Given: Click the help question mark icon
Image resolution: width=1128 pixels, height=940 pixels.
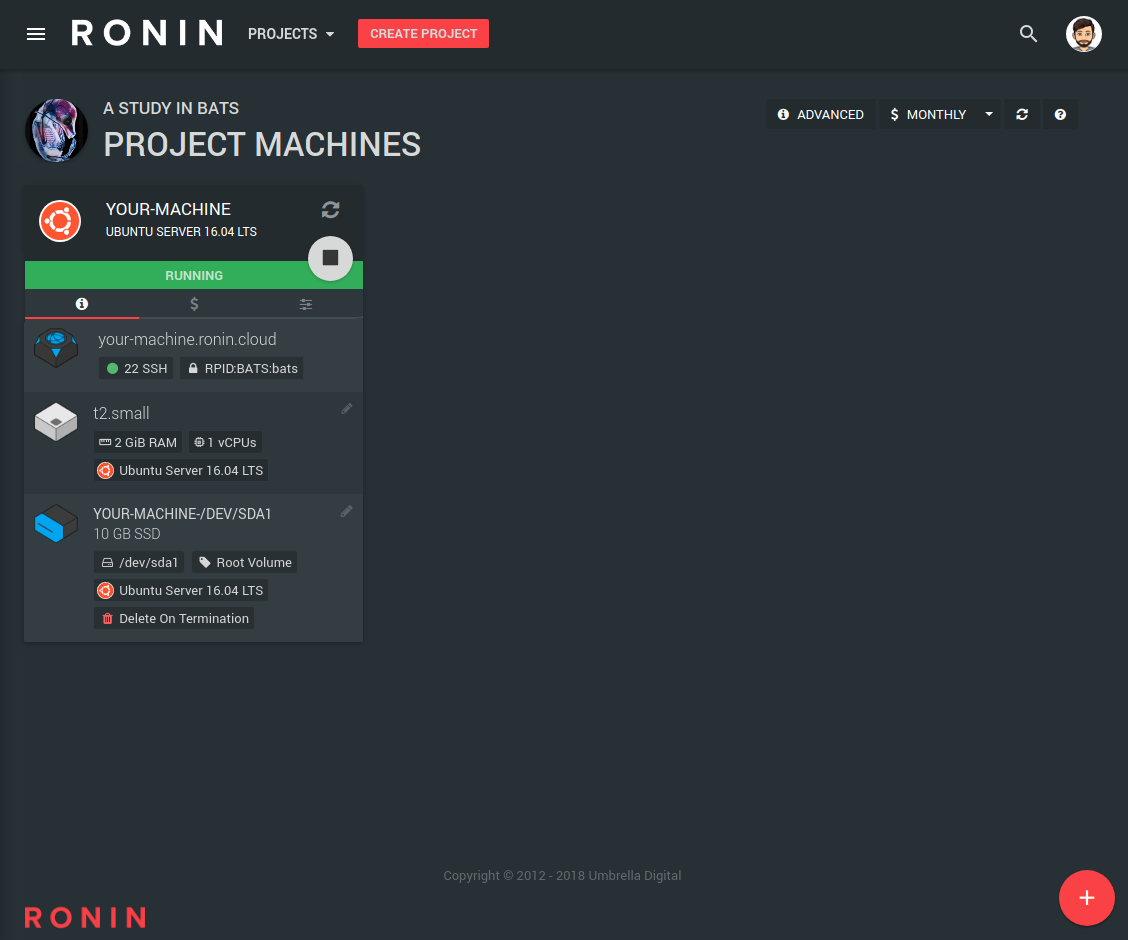Looking at the screenshot, I should coord(1060,113).
